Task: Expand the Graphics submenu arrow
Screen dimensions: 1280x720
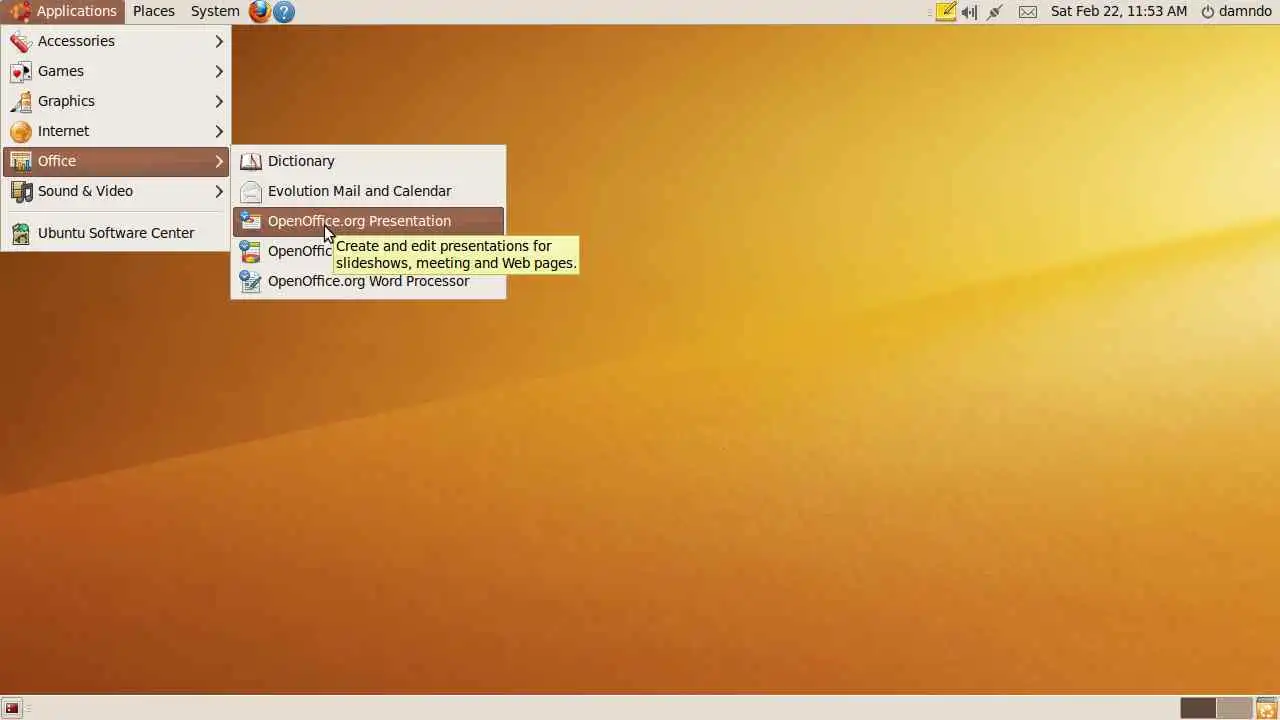Action: (x=219, y=101)
